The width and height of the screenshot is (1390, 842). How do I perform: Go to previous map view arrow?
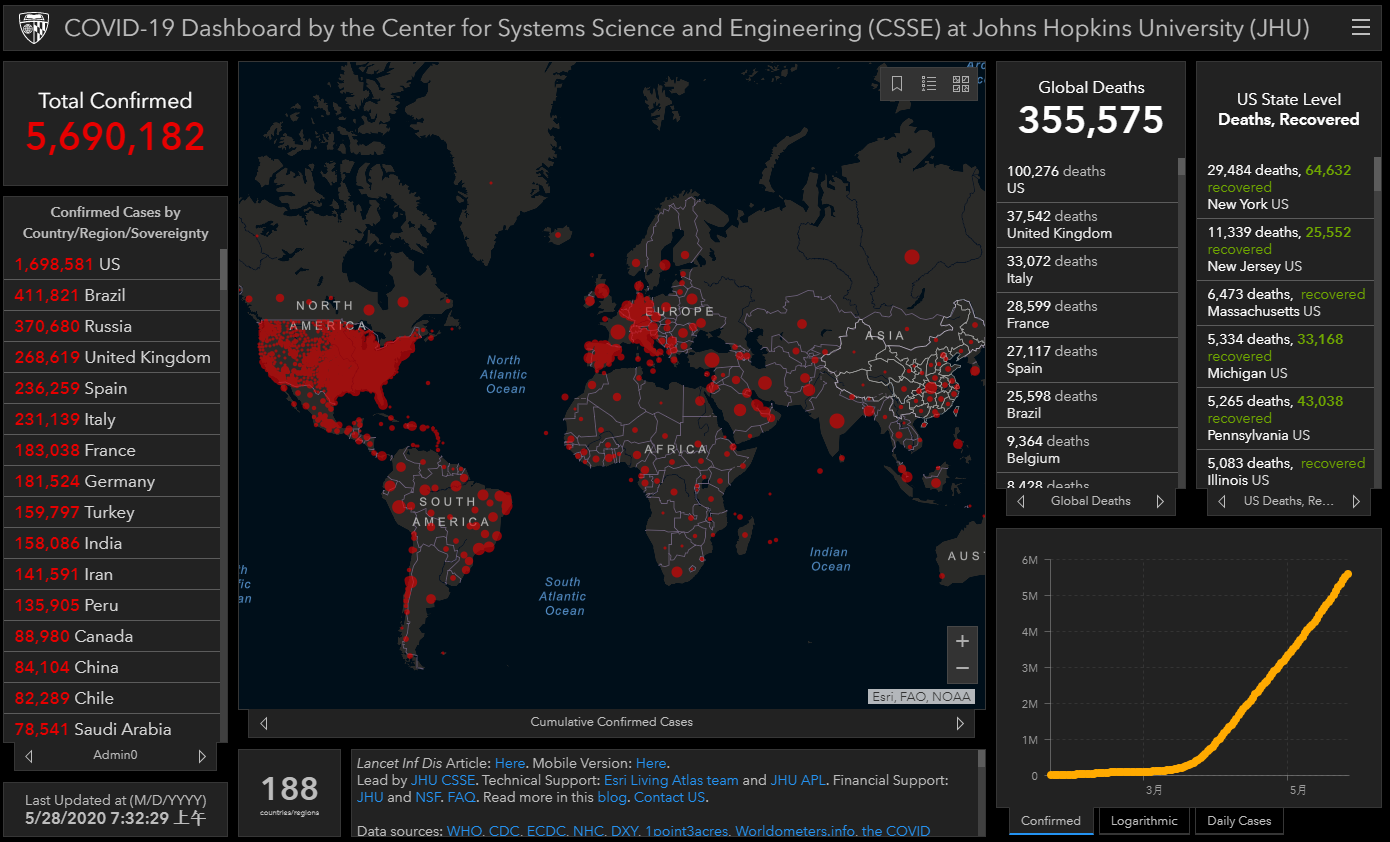pos(264,722)
